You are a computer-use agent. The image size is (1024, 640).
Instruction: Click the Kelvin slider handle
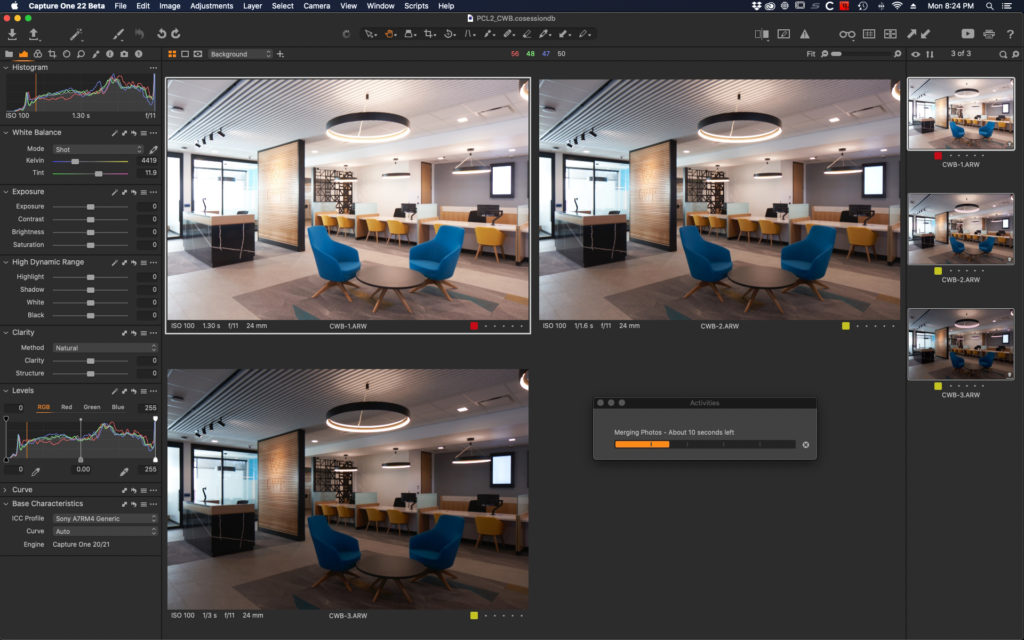tap(75, 161)
